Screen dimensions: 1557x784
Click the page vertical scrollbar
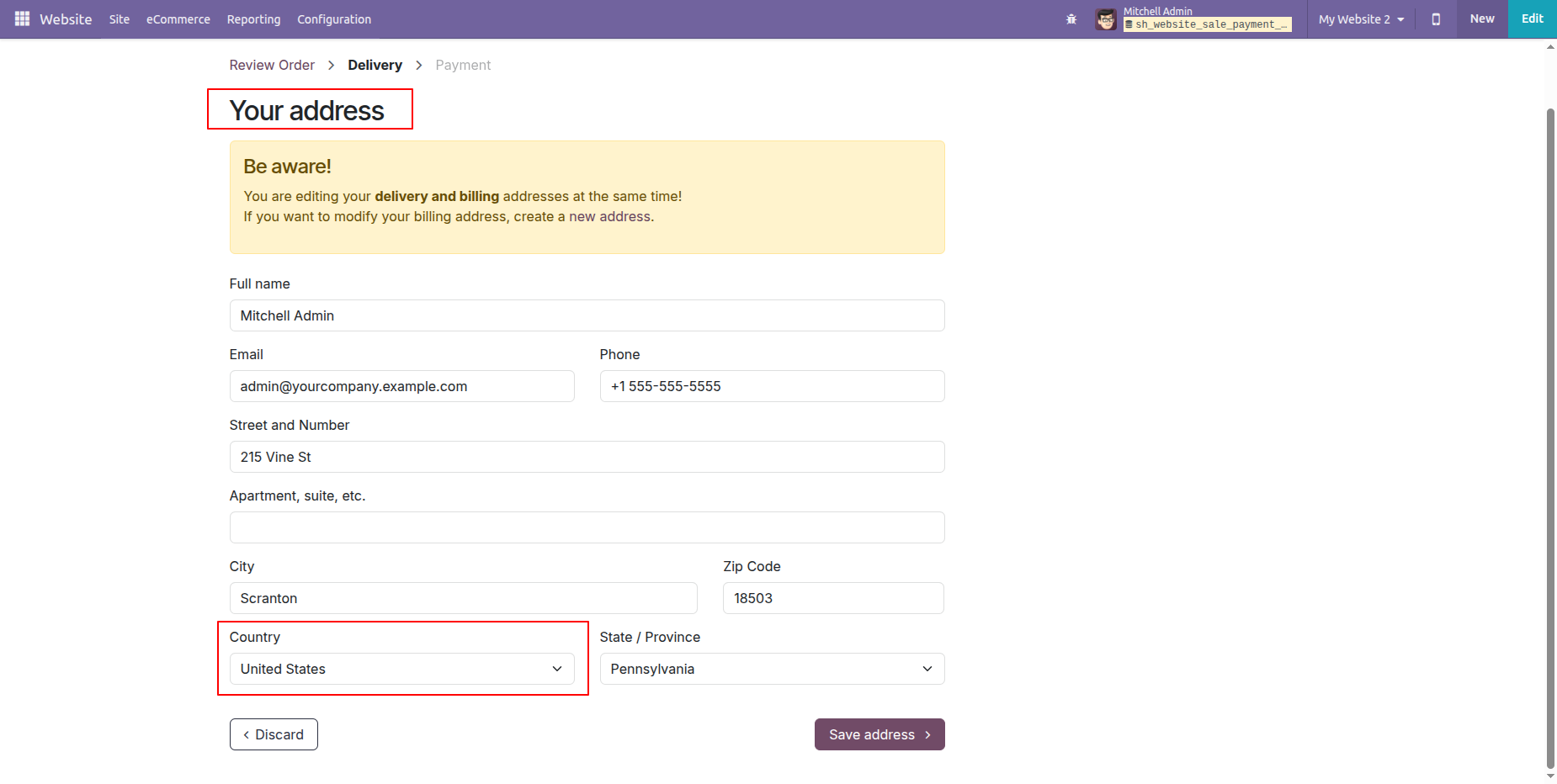coord(1550,437)
